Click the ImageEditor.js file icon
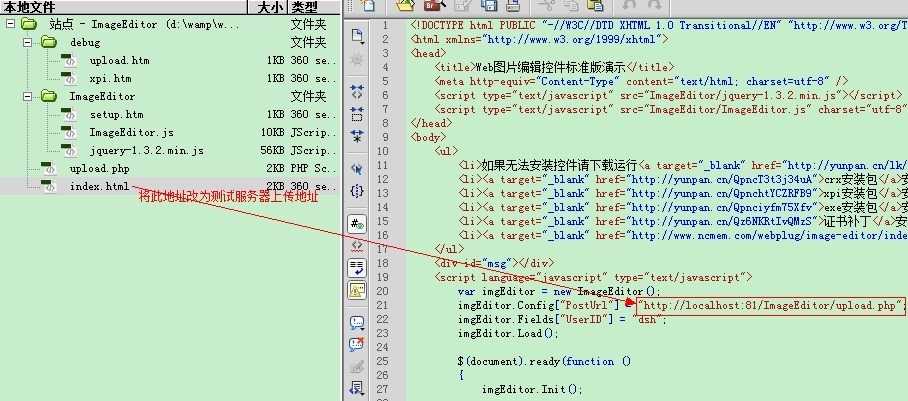 [69, 133]
